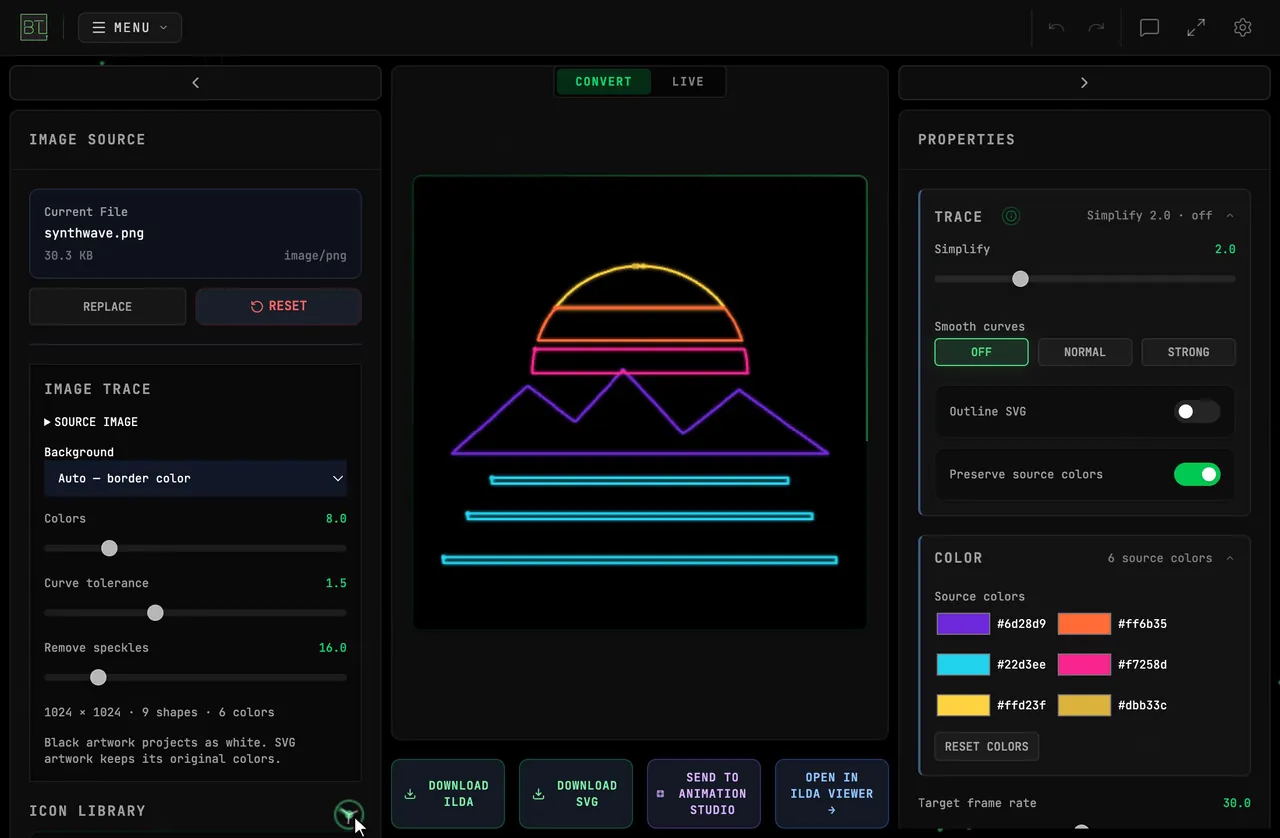Select the Convert tab
Screen dimensions: 1280x838
(x=604, y=82)
